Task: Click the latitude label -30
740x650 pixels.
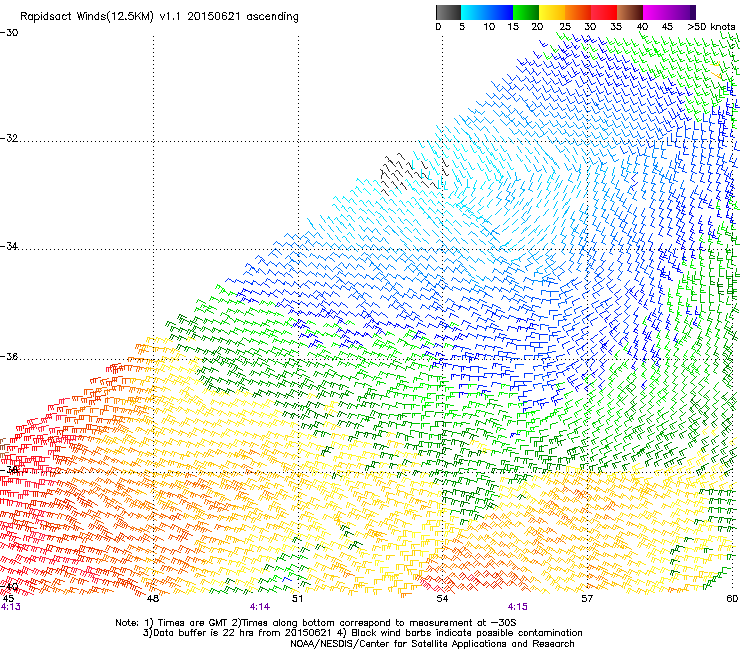Action: [x=9, y=33]
